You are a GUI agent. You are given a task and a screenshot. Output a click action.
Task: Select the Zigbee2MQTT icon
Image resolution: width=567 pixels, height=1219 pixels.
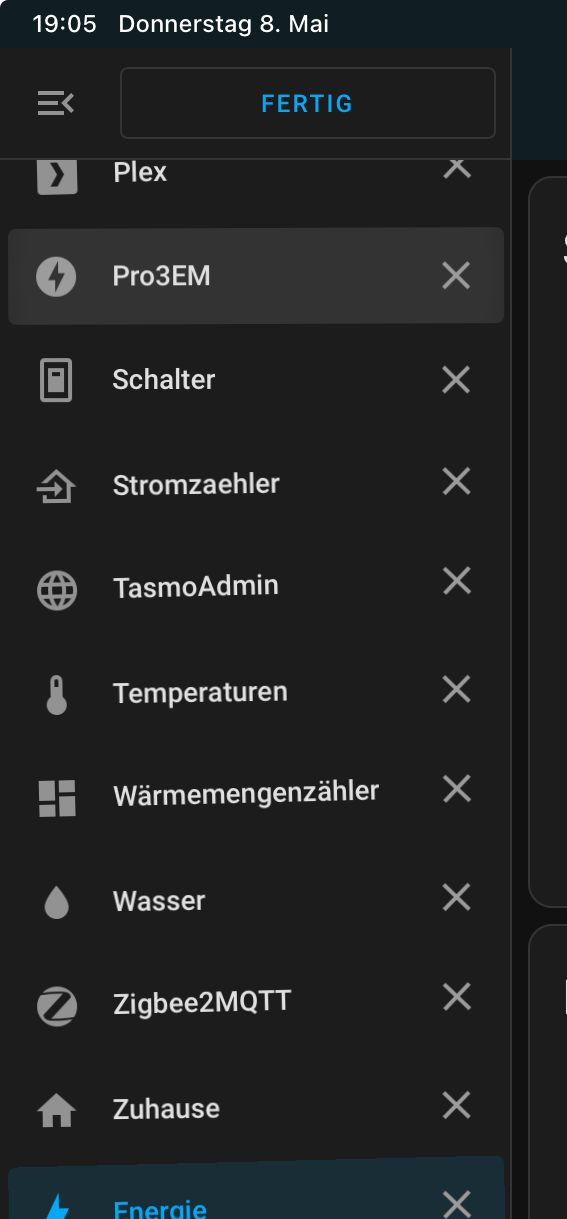tap(57, 1005)
